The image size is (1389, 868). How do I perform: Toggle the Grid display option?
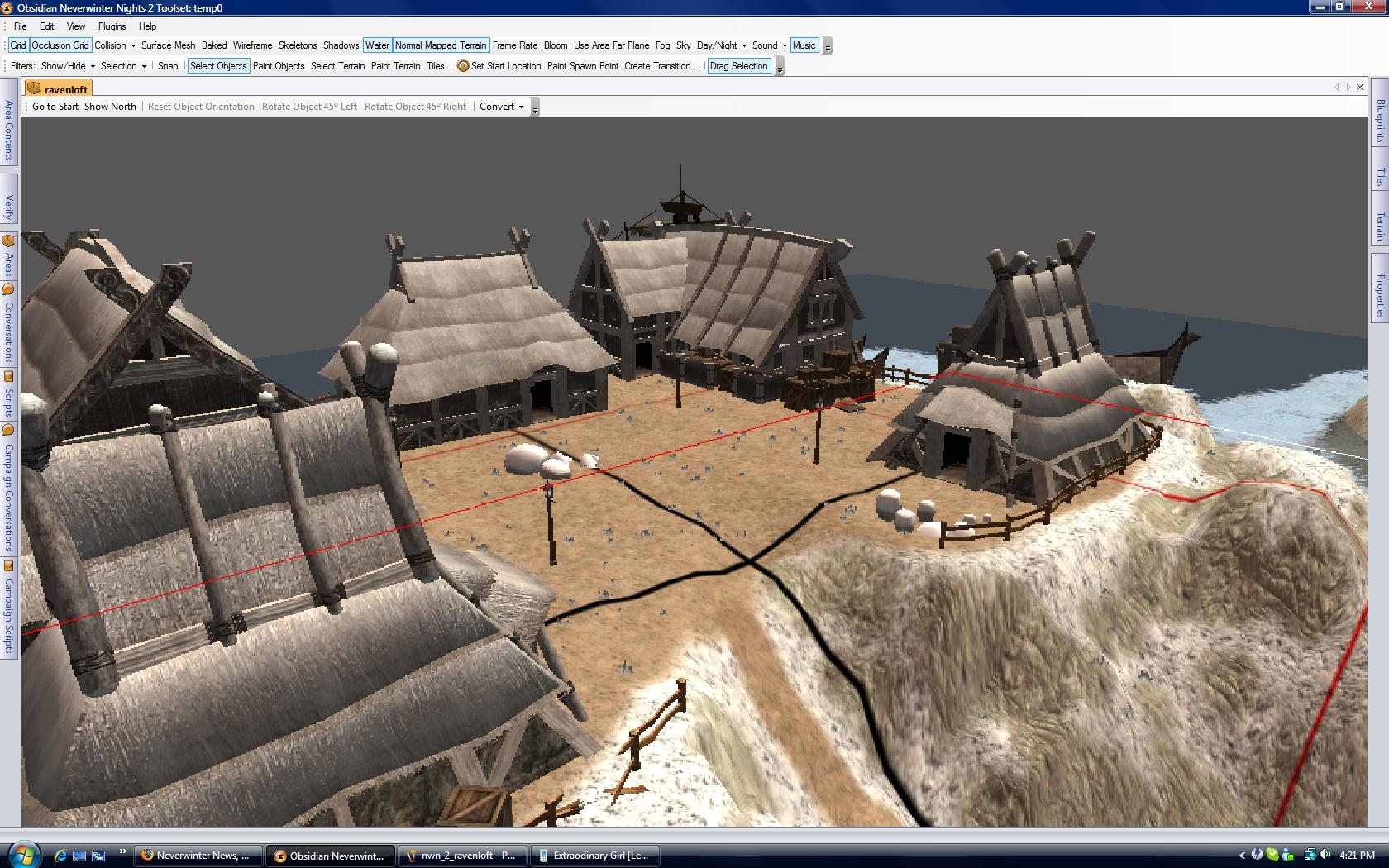pos(18,45)
